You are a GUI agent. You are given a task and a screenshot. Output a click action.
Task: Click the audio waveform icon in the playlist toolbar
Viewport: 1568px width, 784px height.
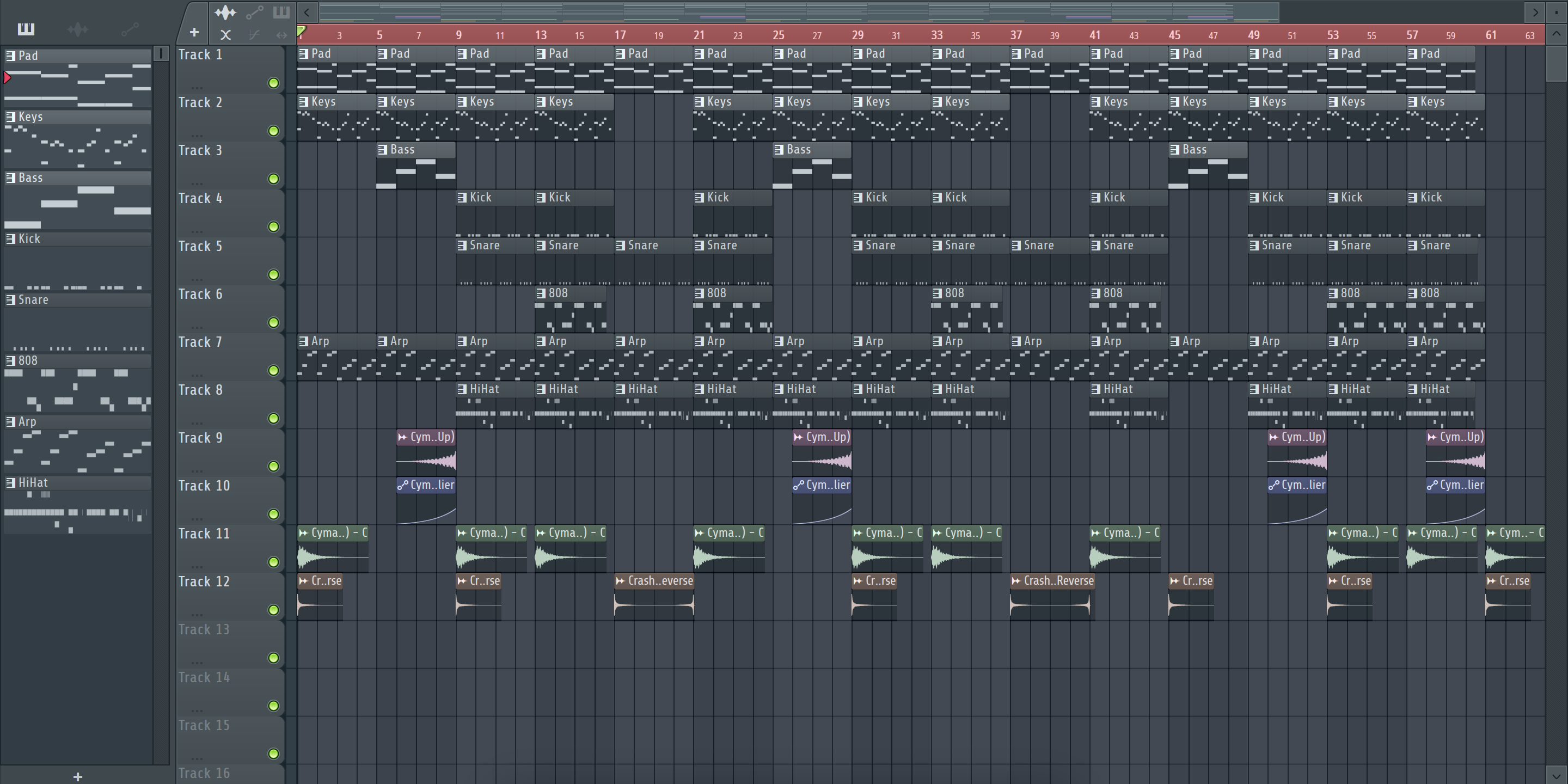[225, 11]
